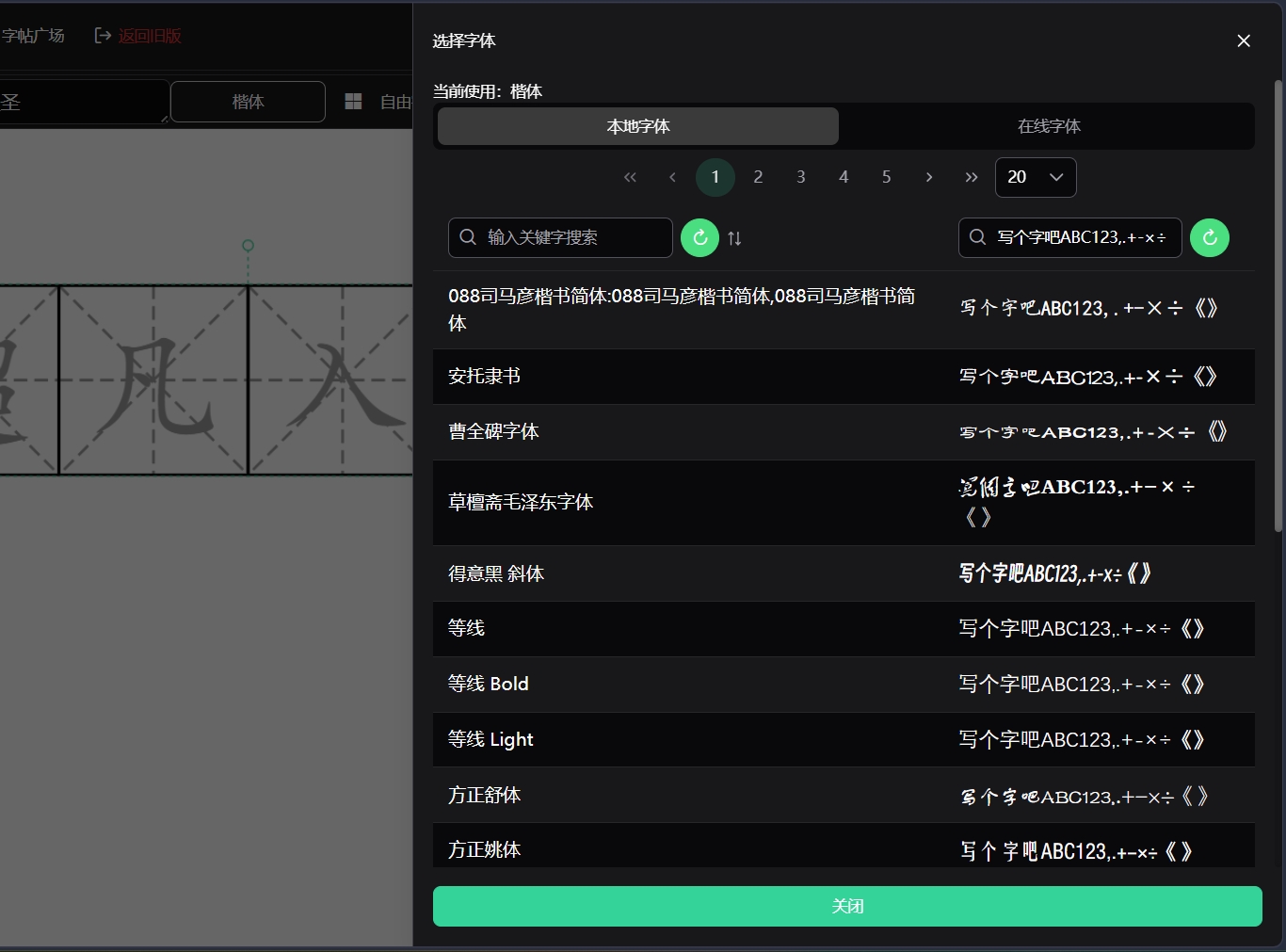Switch to the 在线字体 tab

1048,125
